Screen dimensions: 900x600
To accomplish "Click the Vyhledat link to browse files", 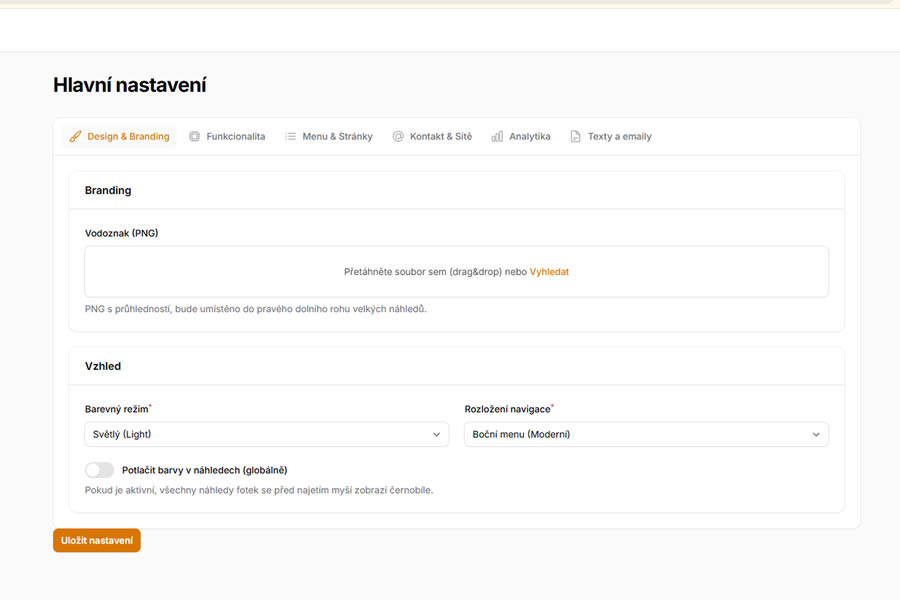I will tap(549, 271).
